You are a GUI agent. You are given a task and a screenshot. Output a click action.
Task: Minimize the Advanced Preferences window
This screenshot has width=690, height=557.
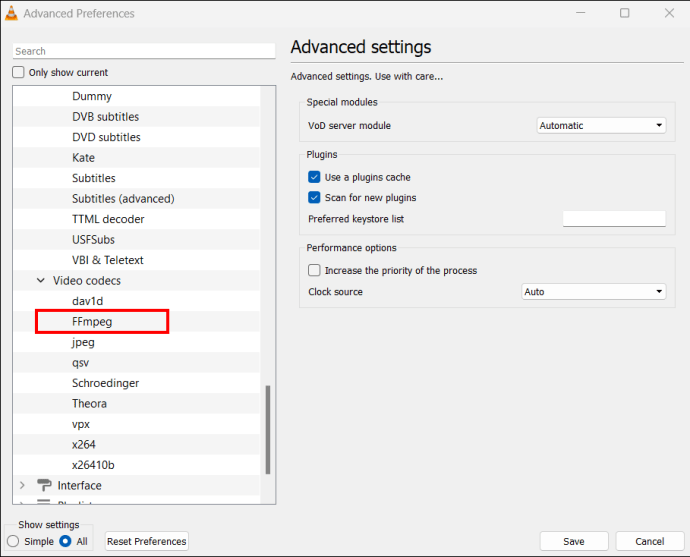pos(580,13)
